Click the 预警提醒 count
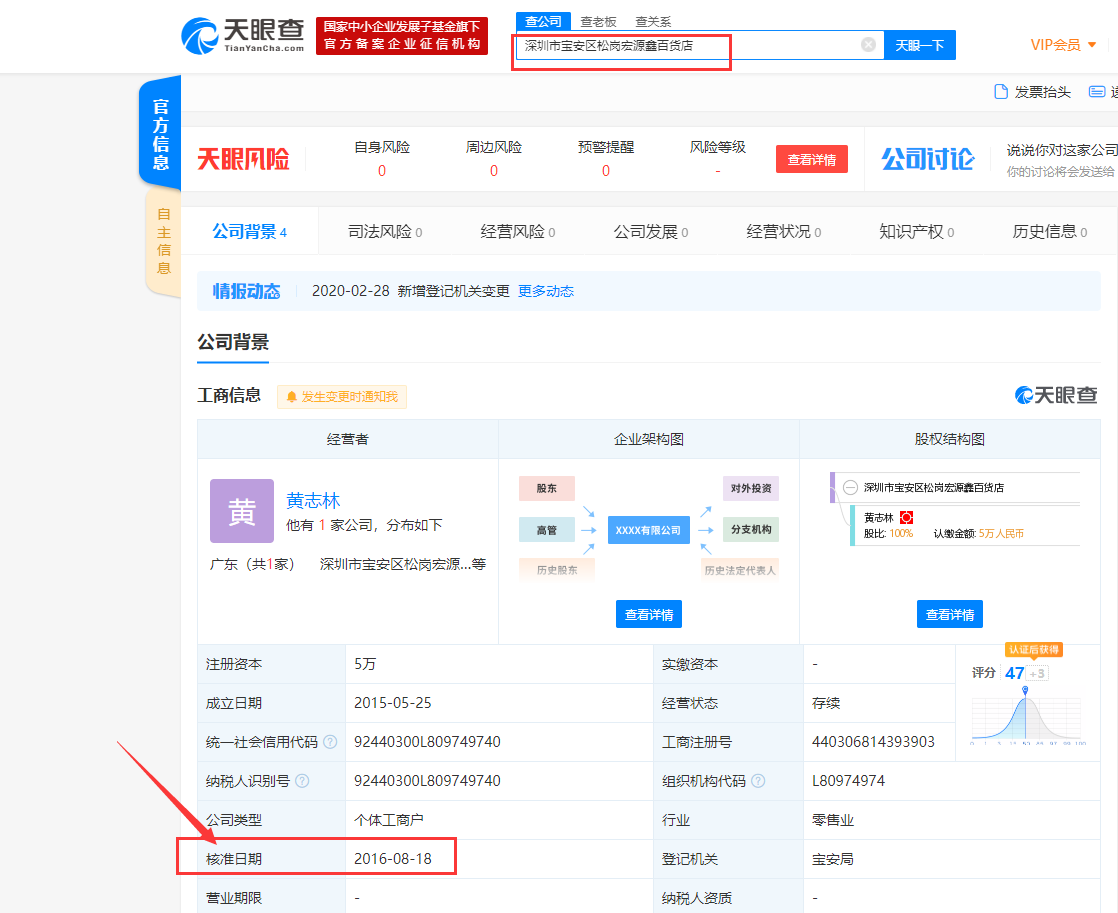1118x913 pixels. (606, 171)
